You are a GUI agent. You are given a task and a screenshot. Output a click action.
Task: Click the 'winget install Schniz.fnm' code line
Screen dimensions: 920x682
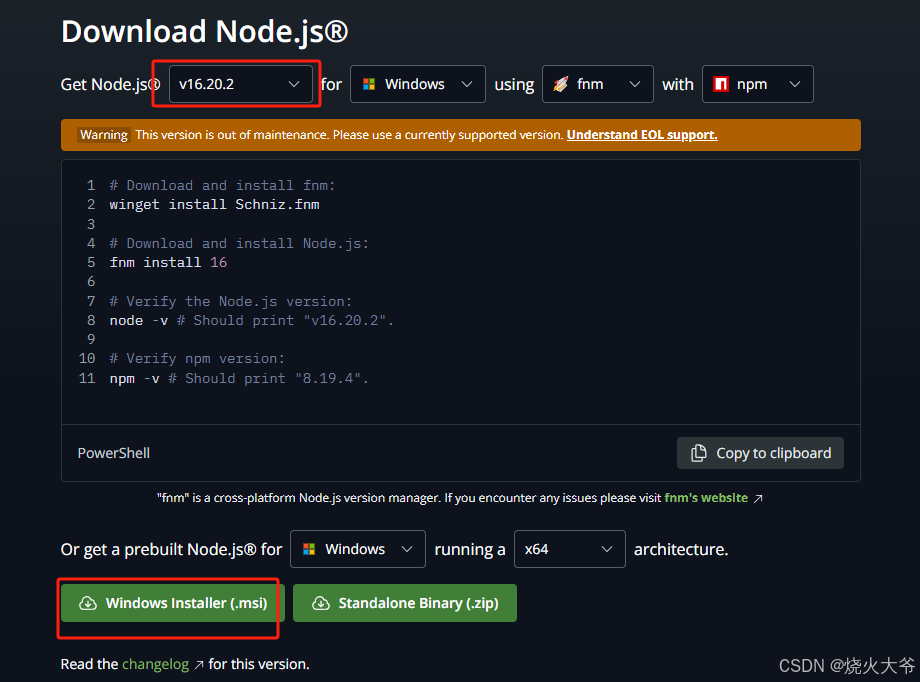(215, 205)
